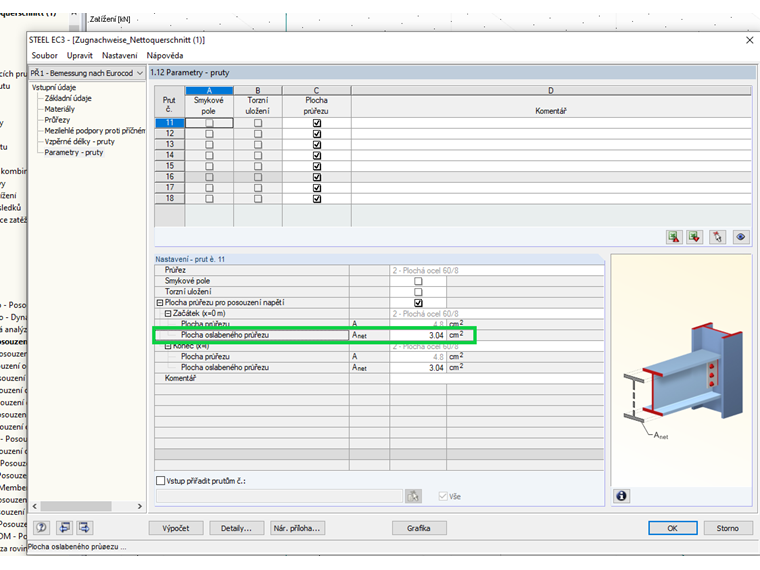
Task: Go to the next table using arrow icon
Action: tap(85, 527)
